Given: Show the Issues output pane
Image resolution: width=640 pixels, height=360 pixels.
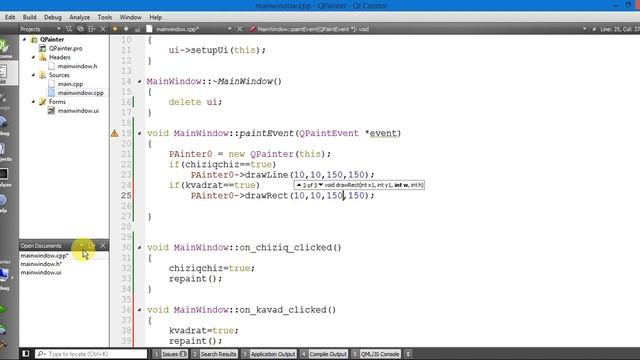Looking at the screenshot, I should point(170,354).
